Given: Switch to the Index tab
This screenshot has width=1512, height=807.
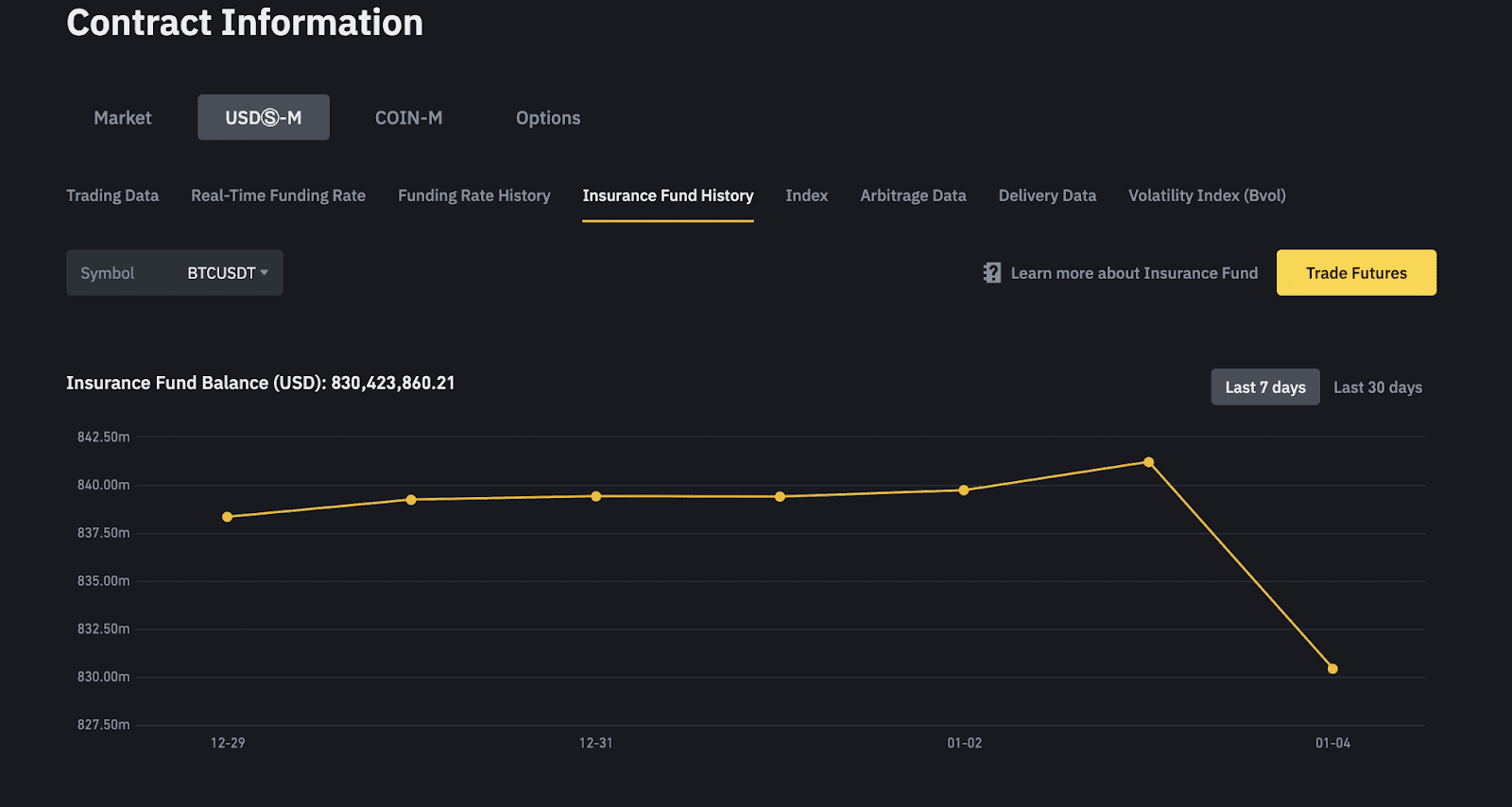Looking at the screenshot, I should pos(806,196).
